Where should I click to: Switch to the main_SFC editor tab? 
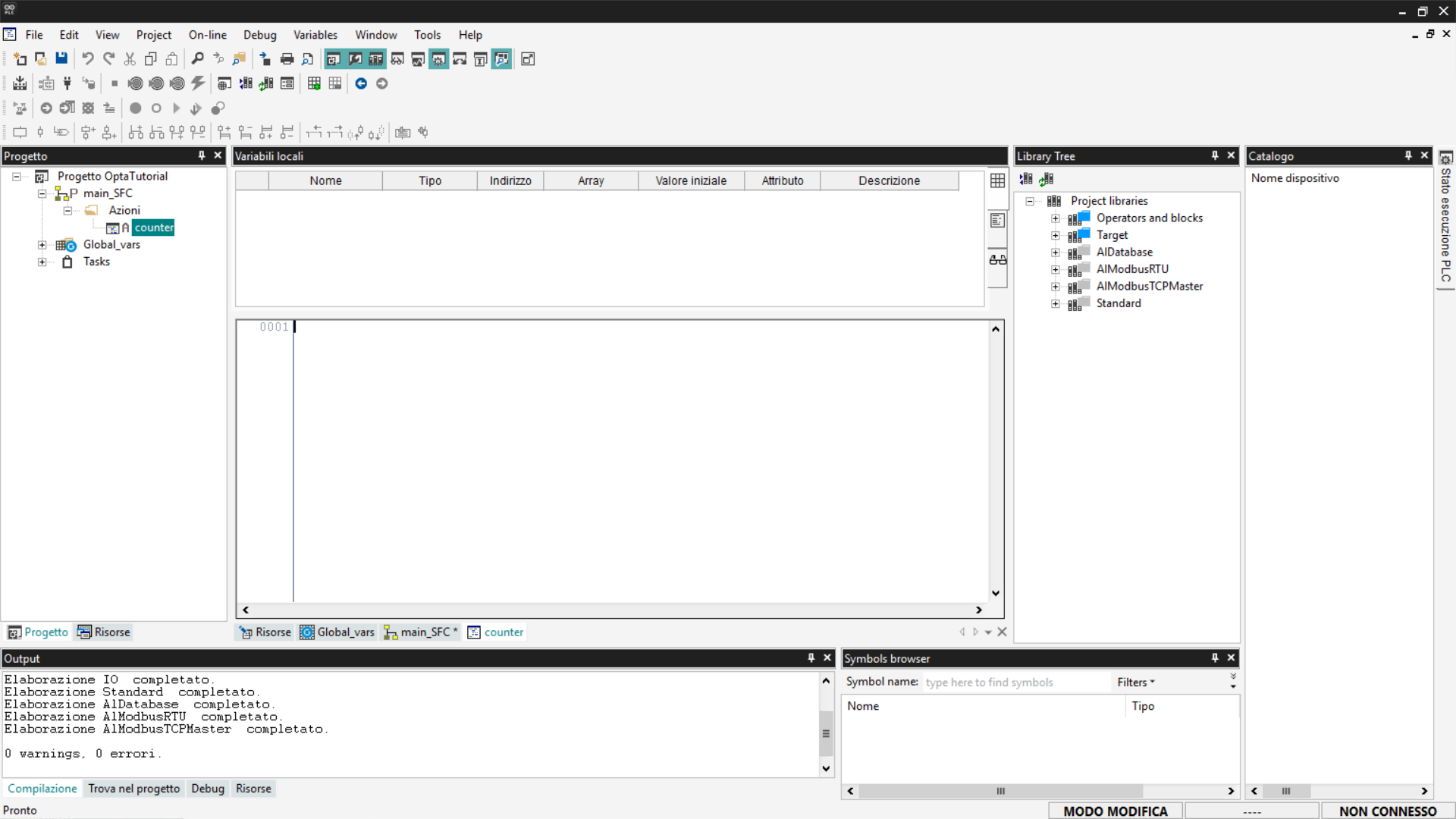(422, 632)
